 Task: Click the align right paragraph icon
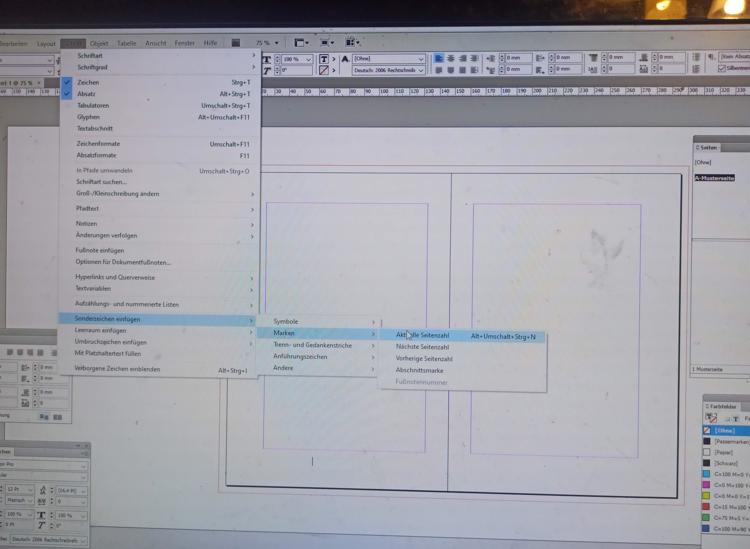click(462, 58)
